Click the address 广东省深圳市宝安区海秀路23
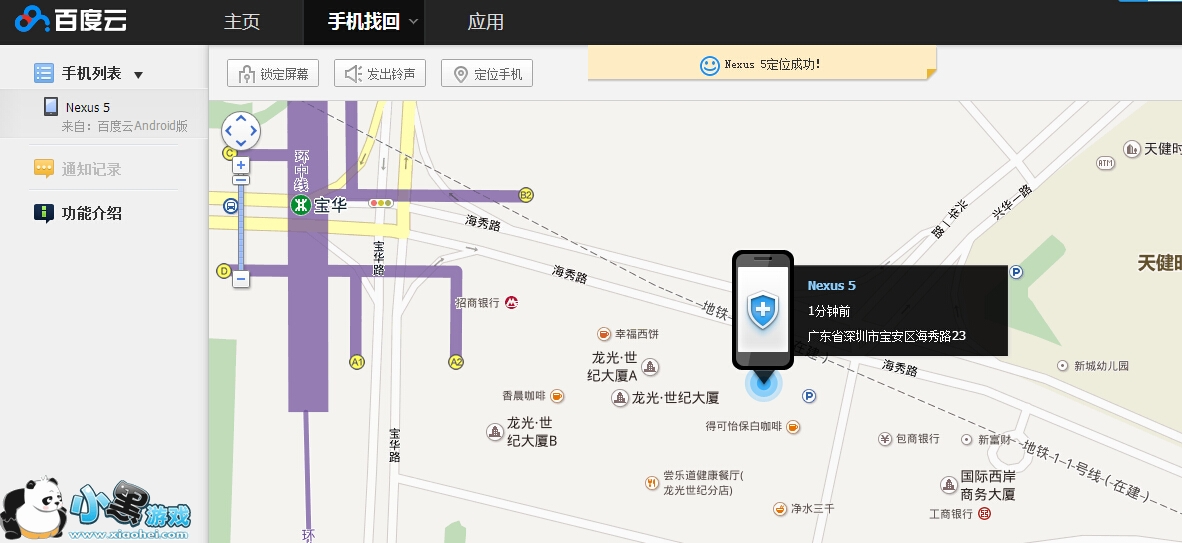 [886, 336]
